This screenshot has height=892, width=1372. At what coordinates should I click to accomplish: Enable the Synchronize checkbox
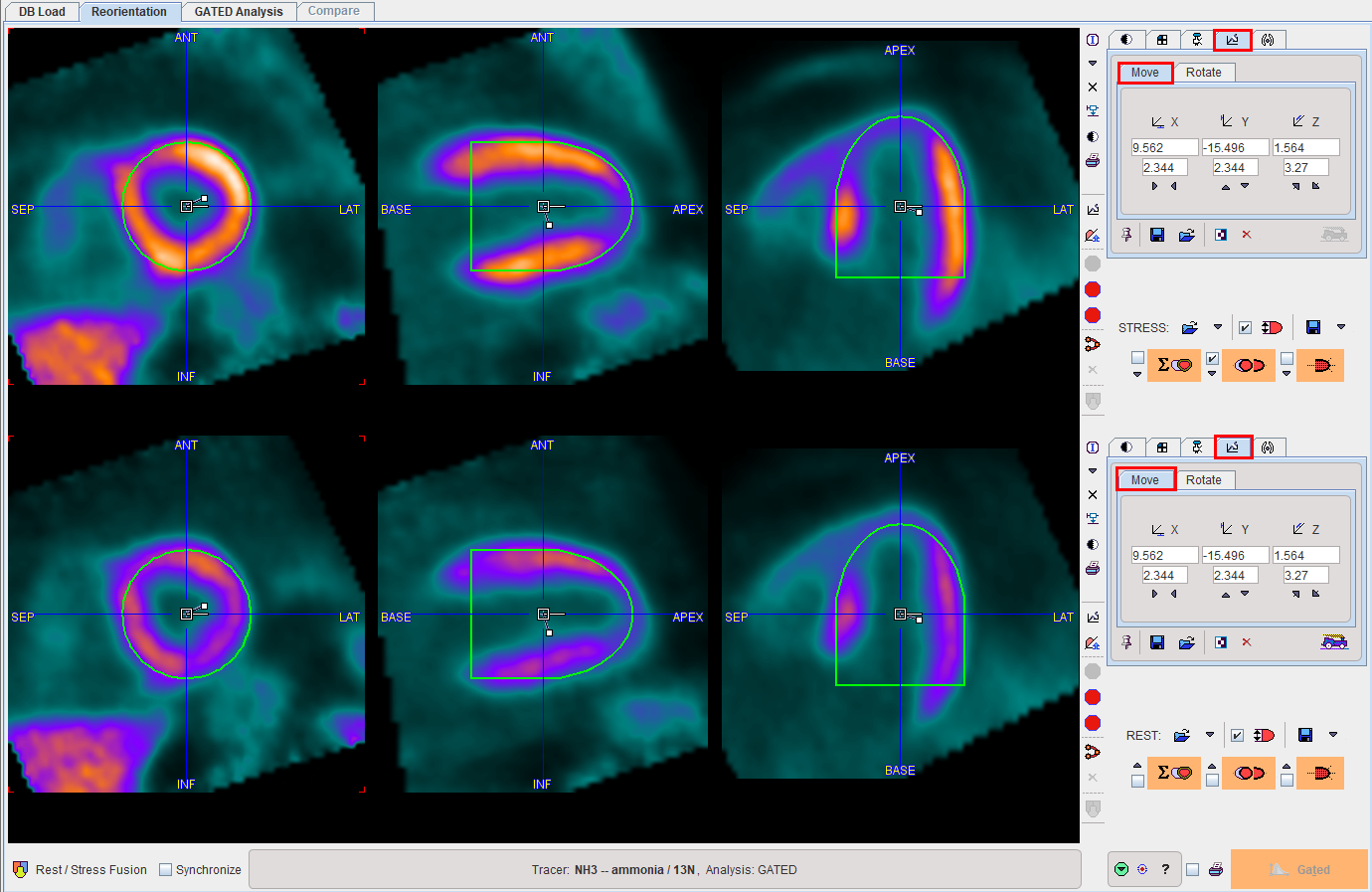coord(166,869)
